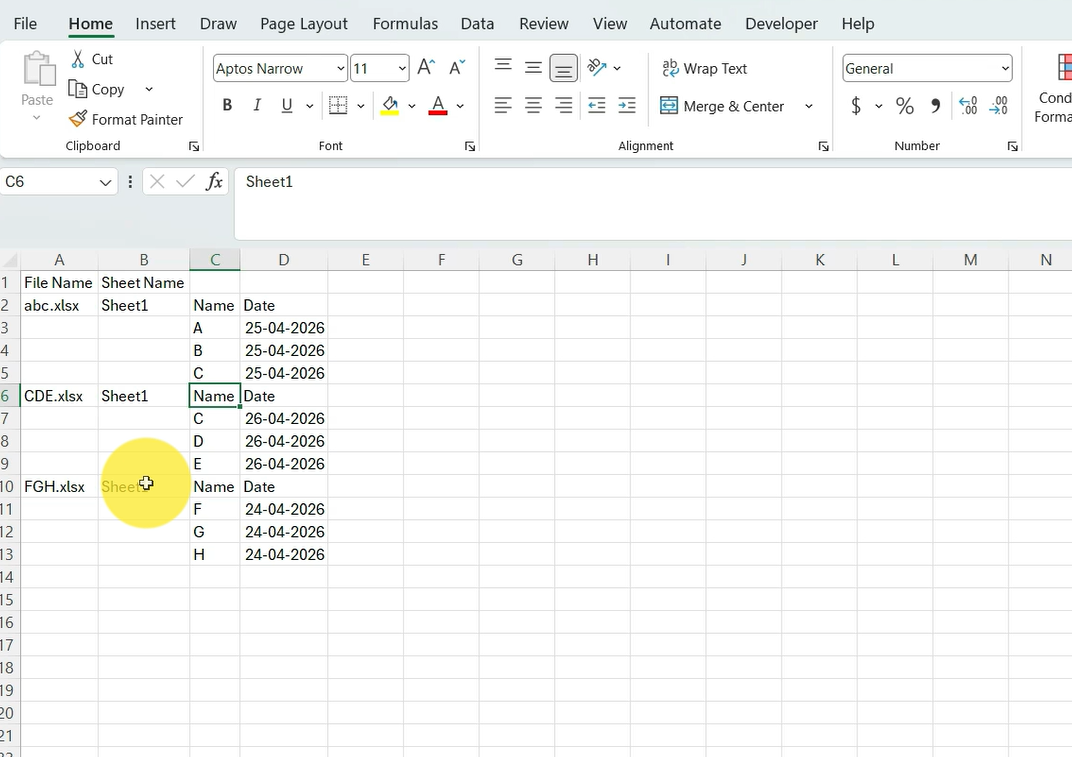Click the Insert Function fx icon
The height and width of the screenshot is (757, 1072).
pos(214,182)
